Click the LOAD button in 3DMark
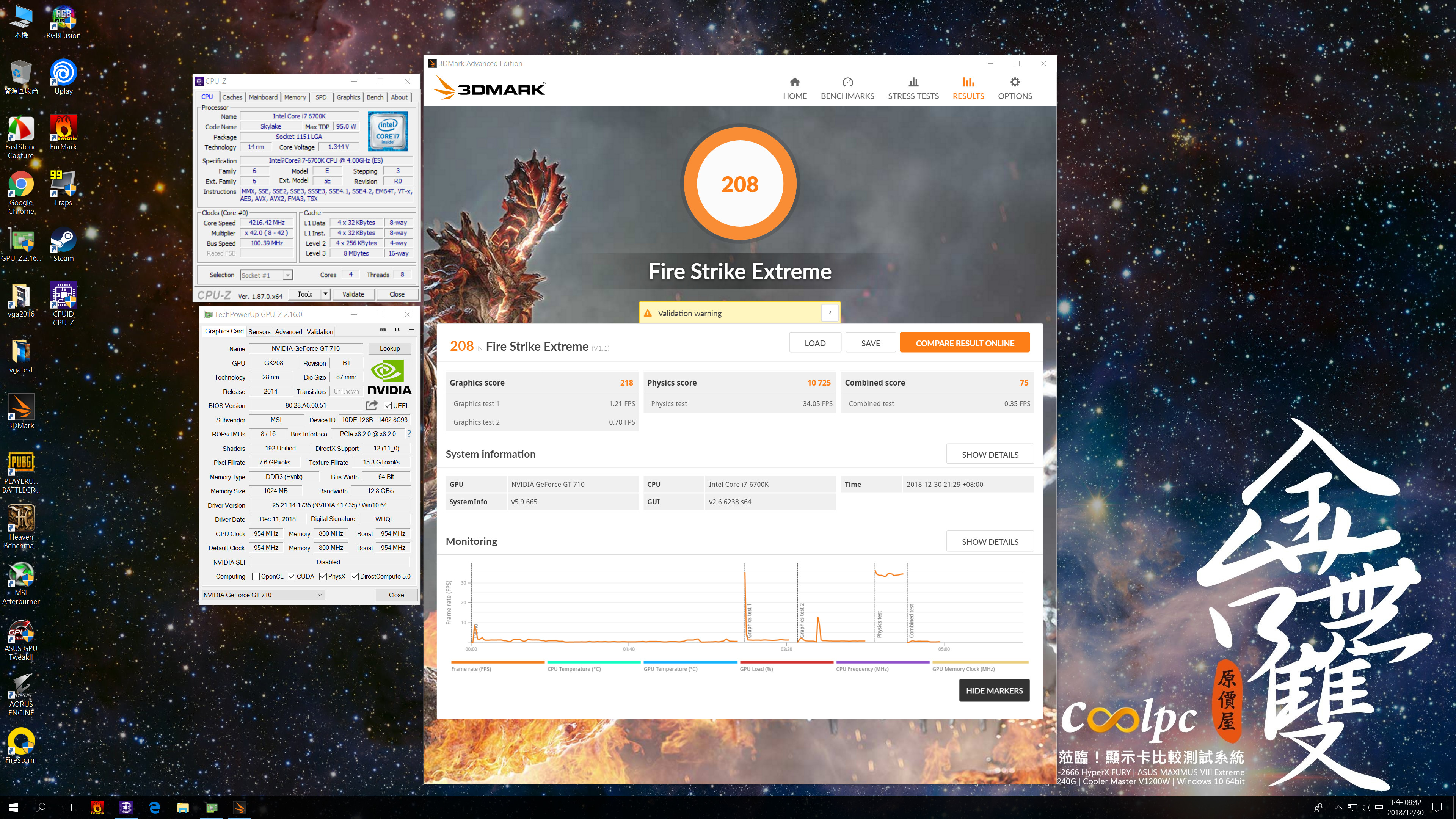Image resolution: width=1456 pixels, height=819 pixels. (x=814, y=342)
